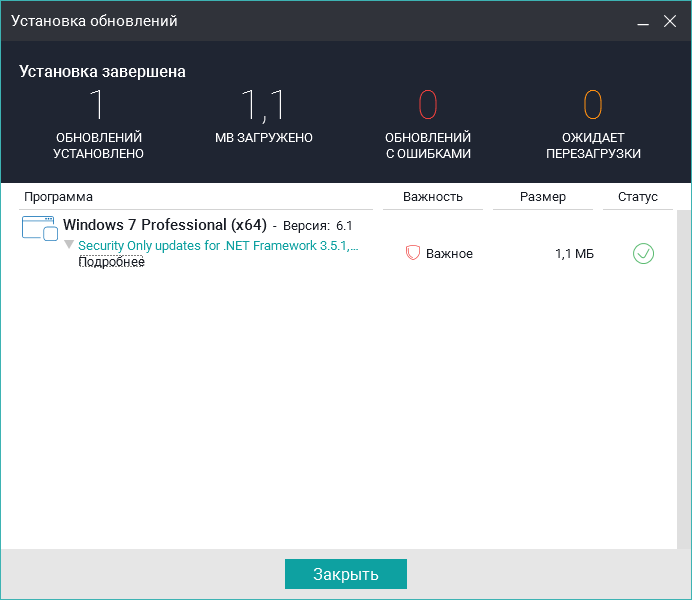Click the red shield importance icon
This screenshot has height=600, width=692.
[412, 254]
